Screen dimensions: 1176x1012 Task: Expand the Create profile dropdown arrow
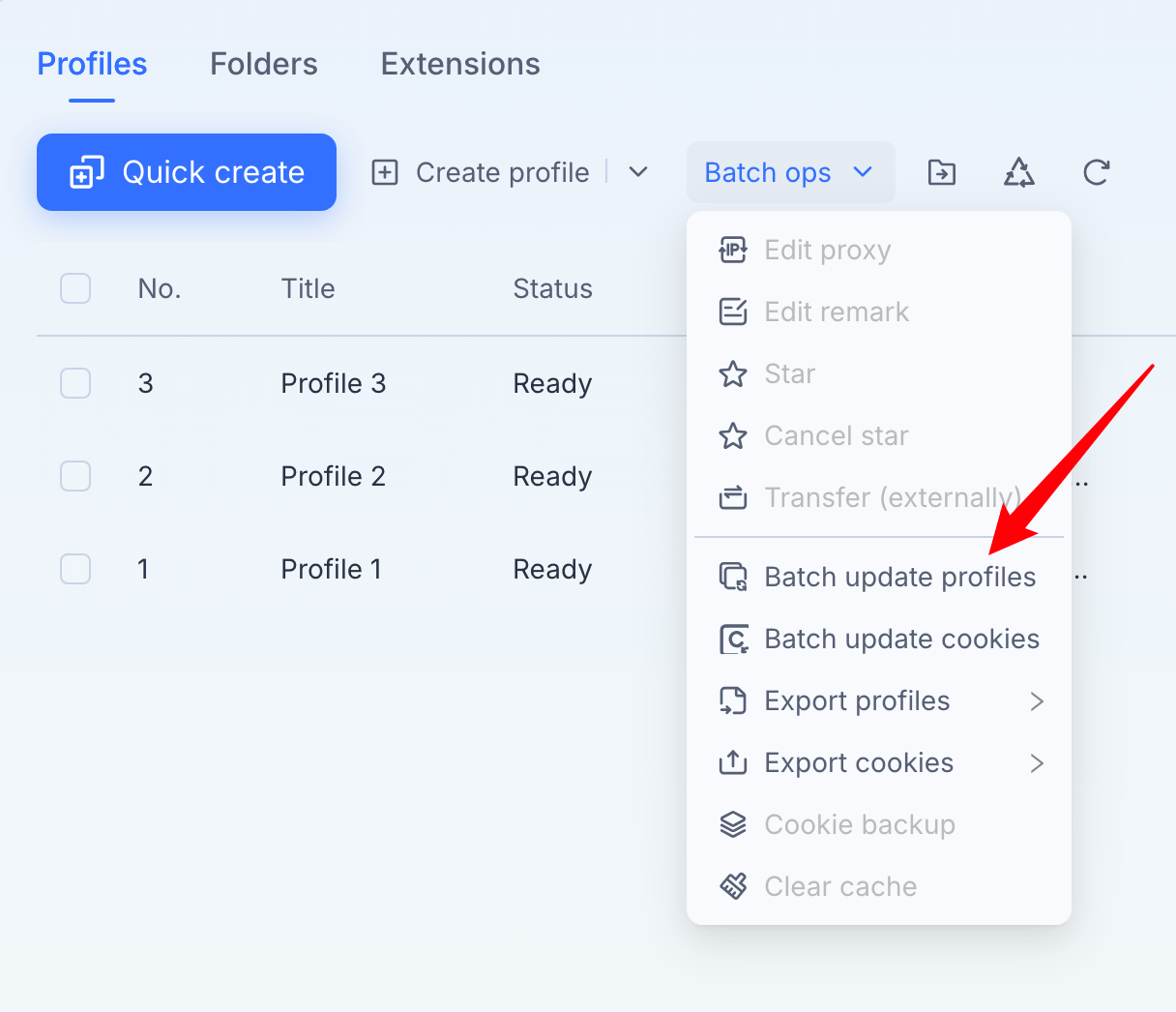pyautogui.click(x=638, y=172)
